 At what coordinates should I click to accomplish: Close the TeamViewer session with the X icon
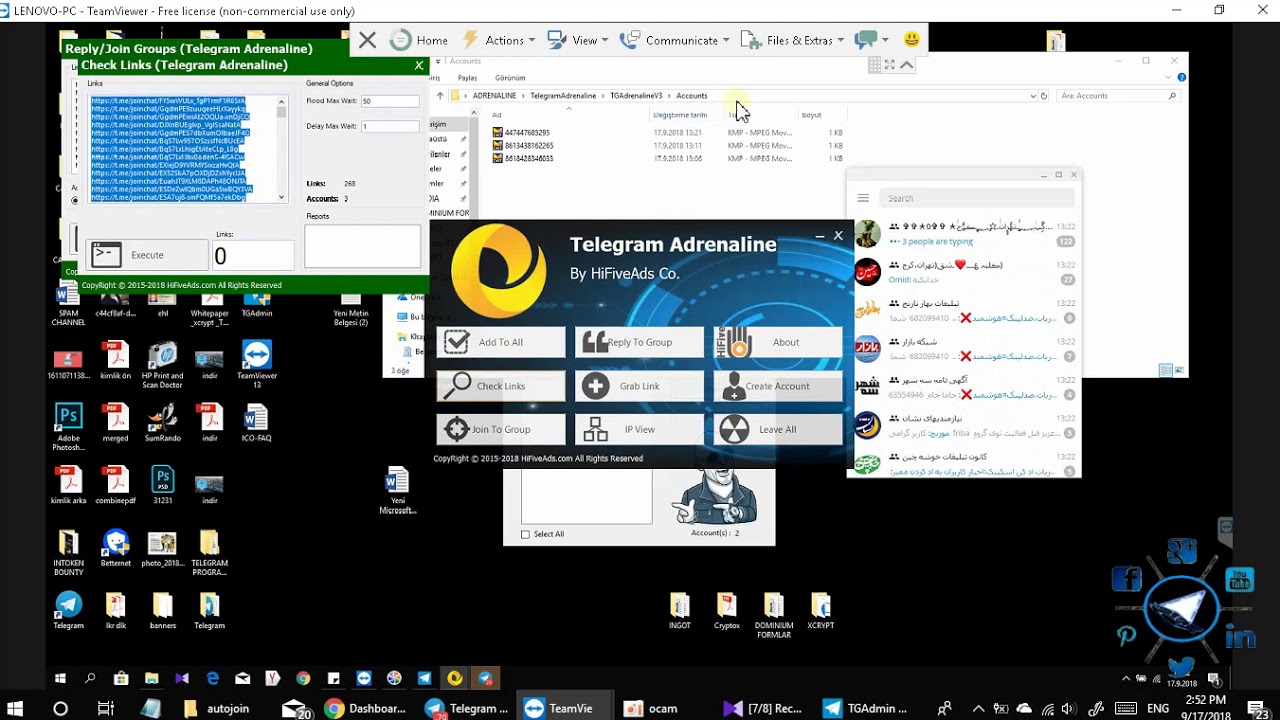tap(367, 40)
